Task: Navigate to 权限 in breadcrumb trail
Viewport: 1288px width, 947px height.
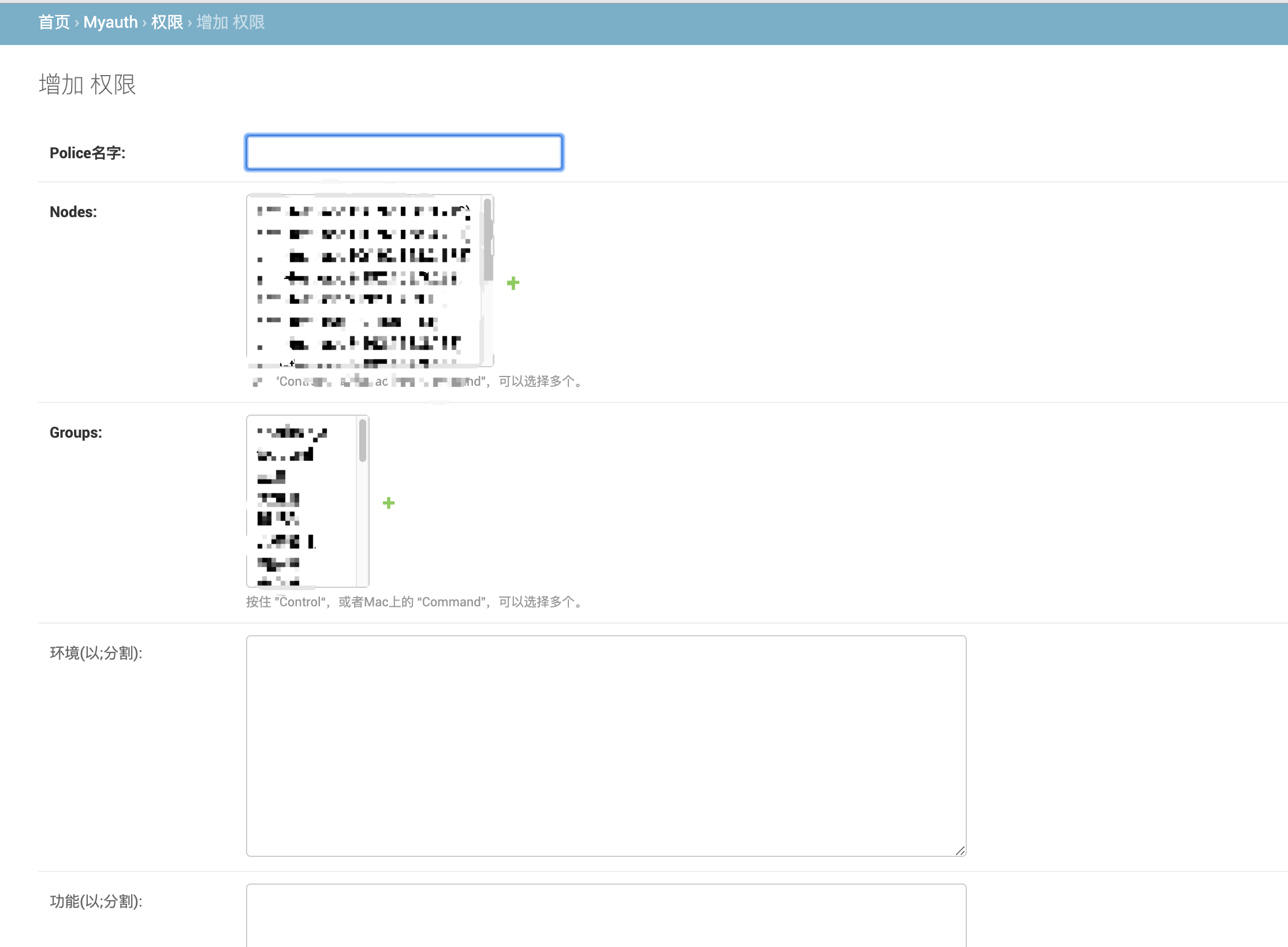Action: [x=167, y=23]
